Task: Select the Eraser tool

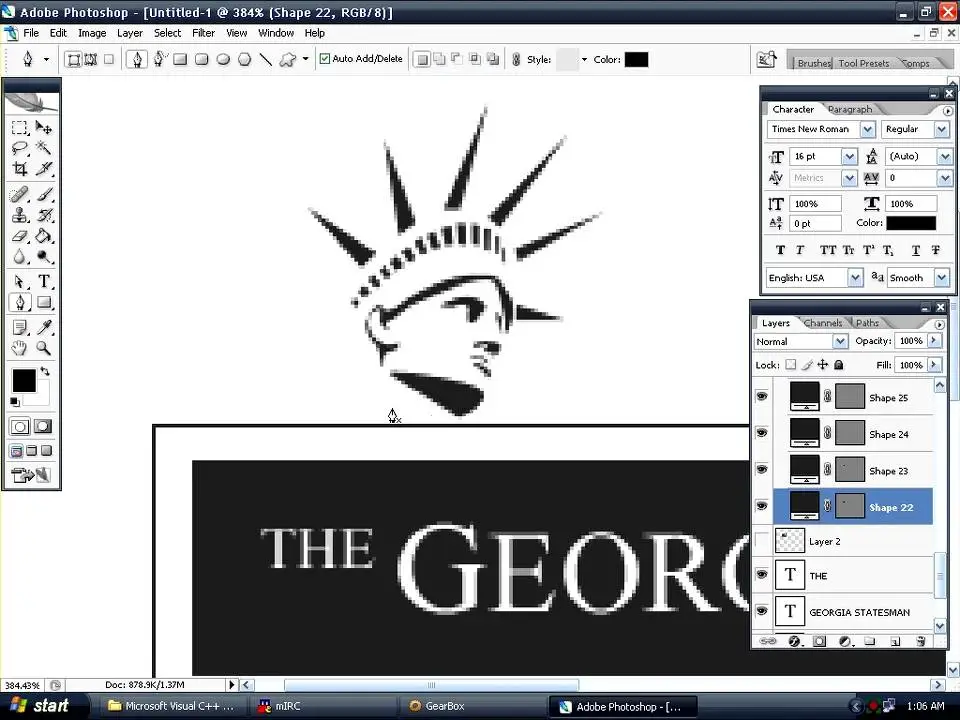Action: point(20,236)
